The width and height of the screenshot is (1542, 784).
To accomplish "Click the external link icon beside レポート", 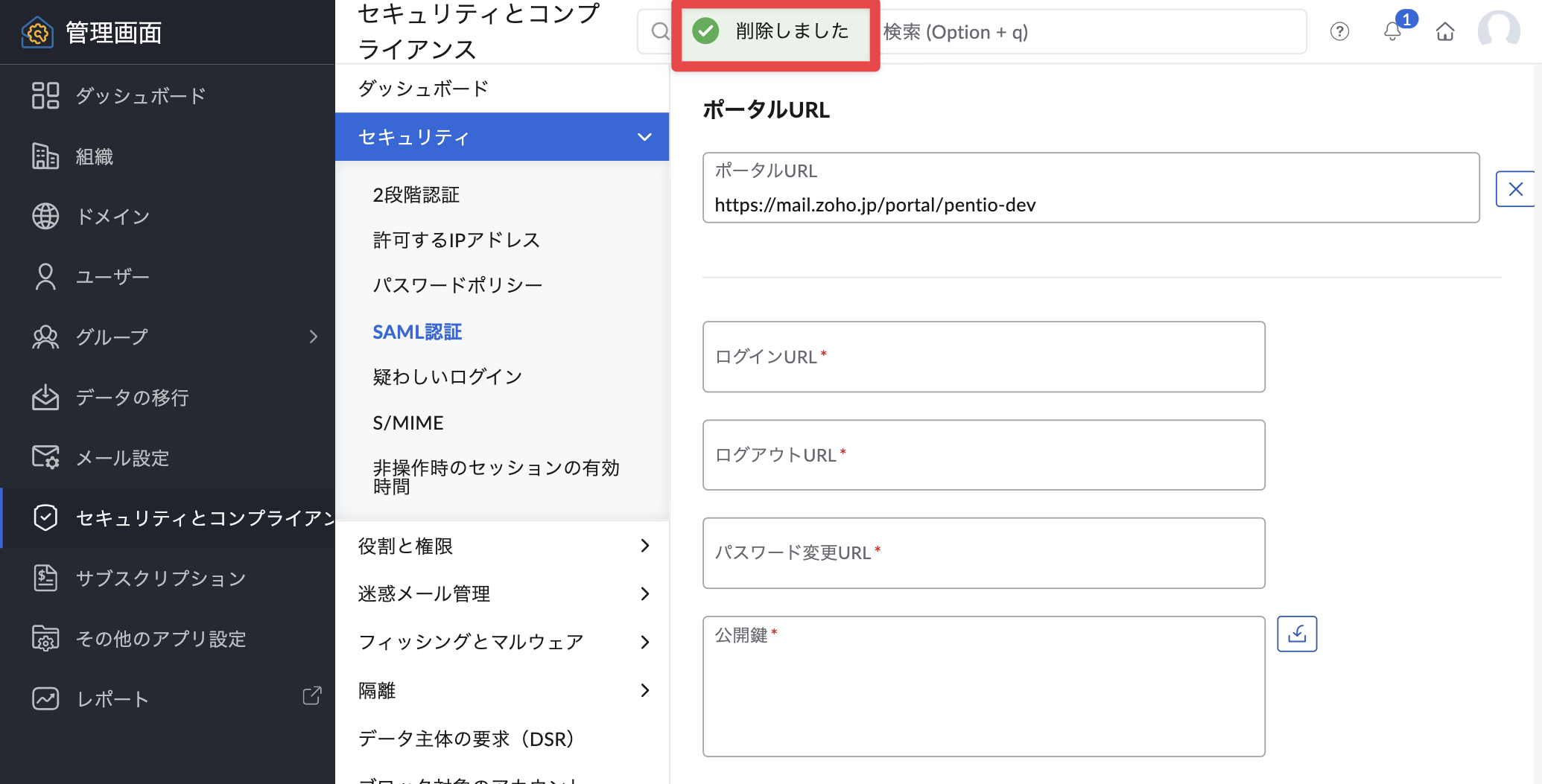I will tap(312, 695).
